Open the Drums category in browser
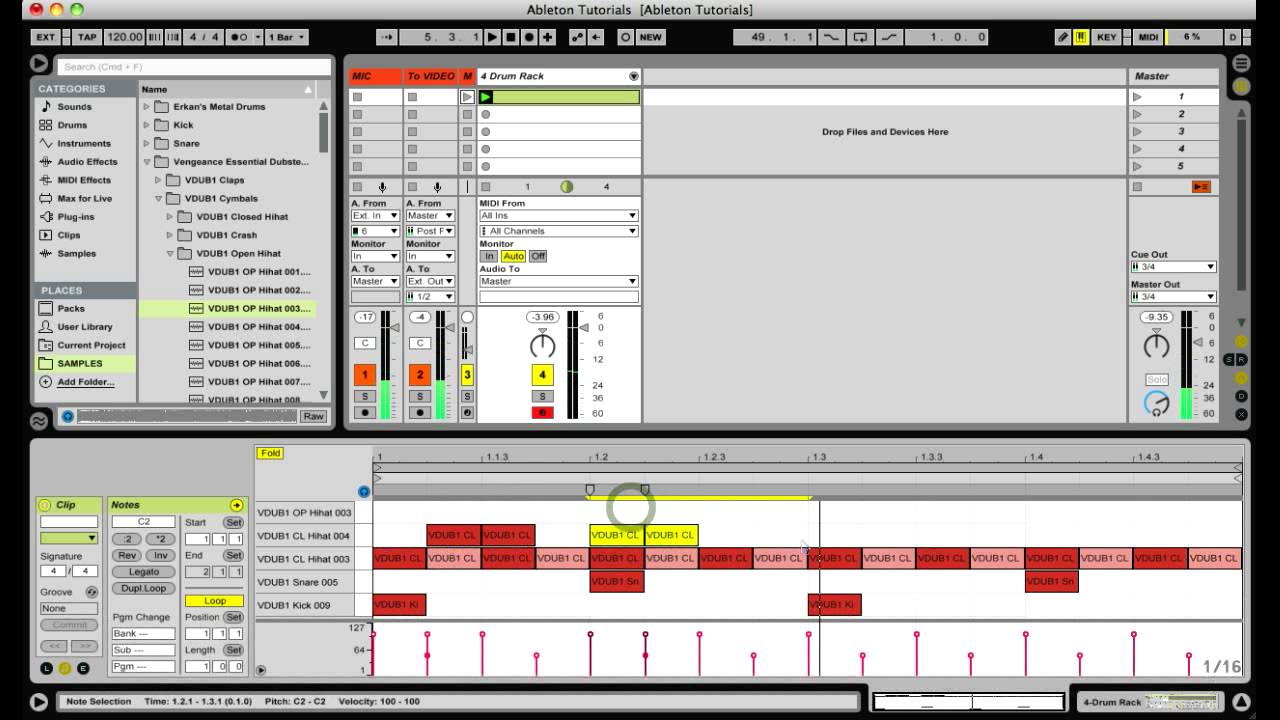 pyautogui.click(x=72, y=125)
